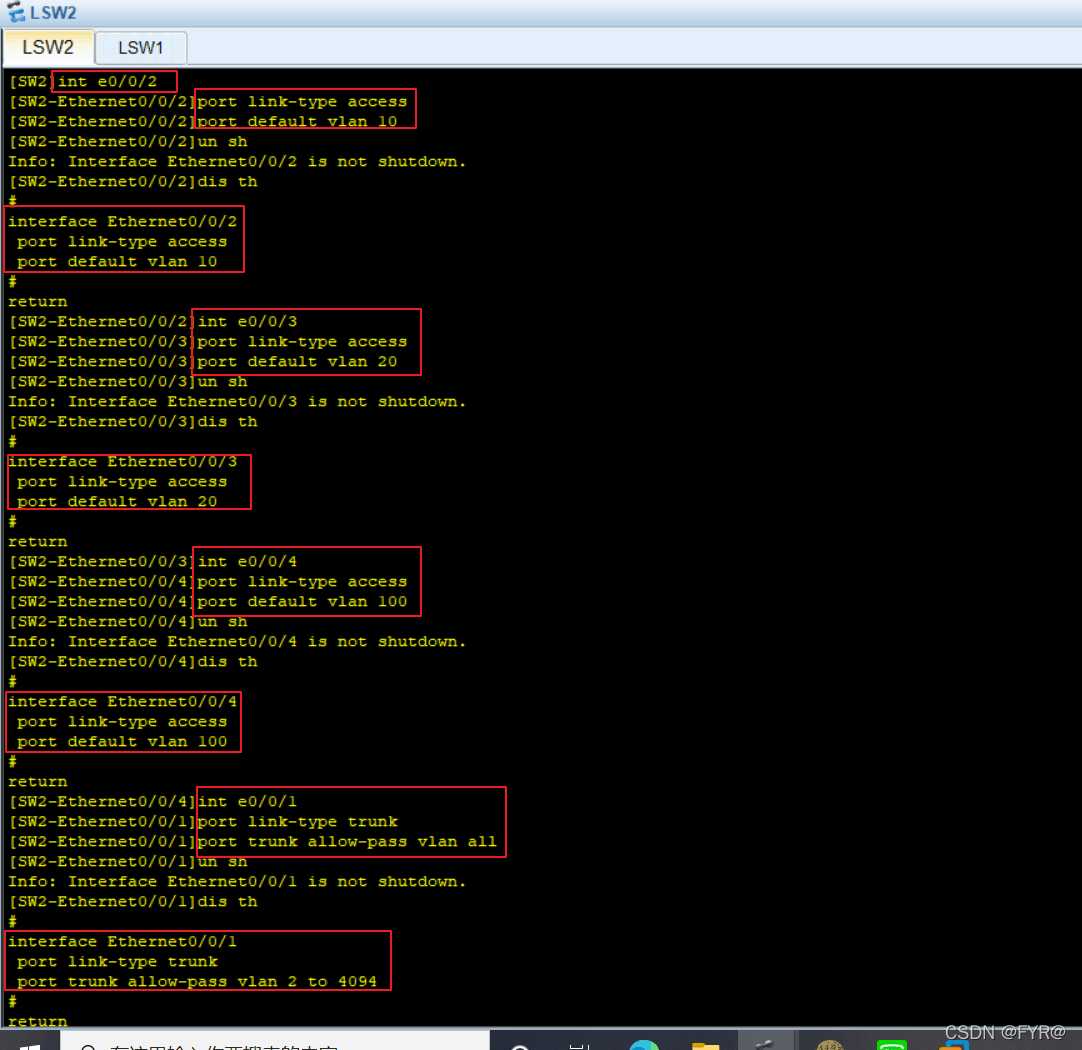The width and height of the screenshot is (1082, 1050).
Task: Click the LSW2 window title icon
Action: coord(15,12)
